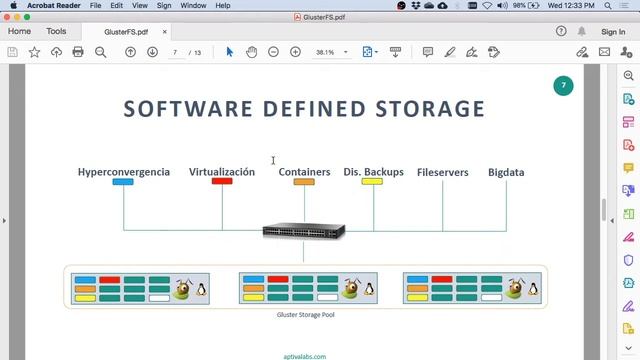Add a comment note
The image size is (640, 360).
pos(427,52)
